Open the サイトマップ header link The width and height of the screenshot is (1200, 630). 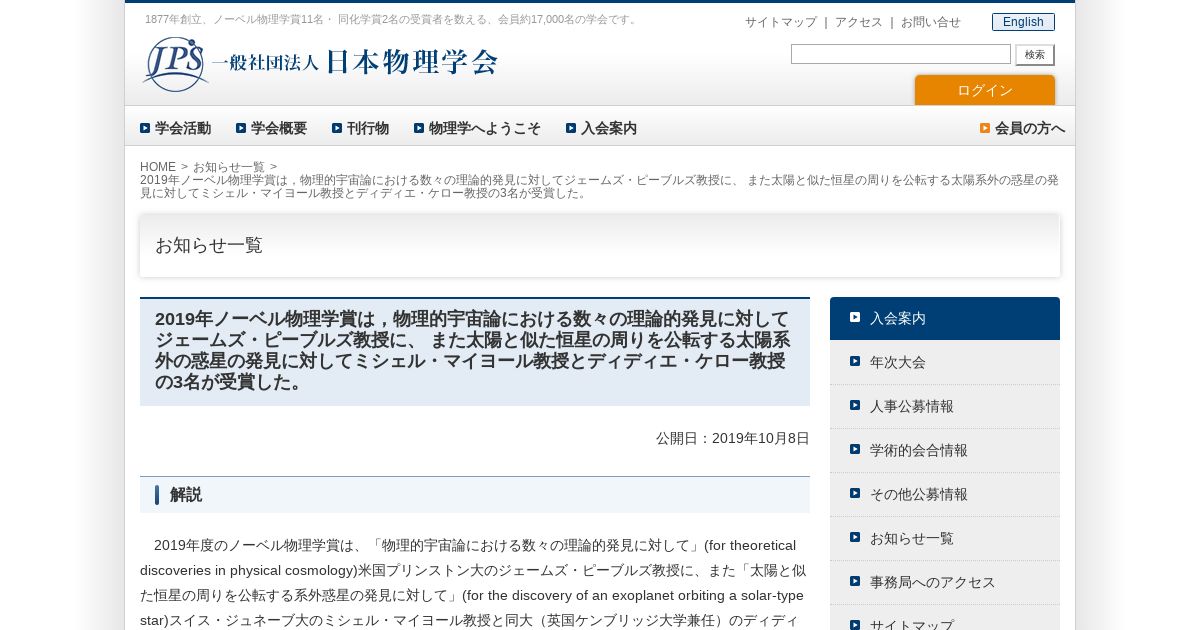point(781,22)
